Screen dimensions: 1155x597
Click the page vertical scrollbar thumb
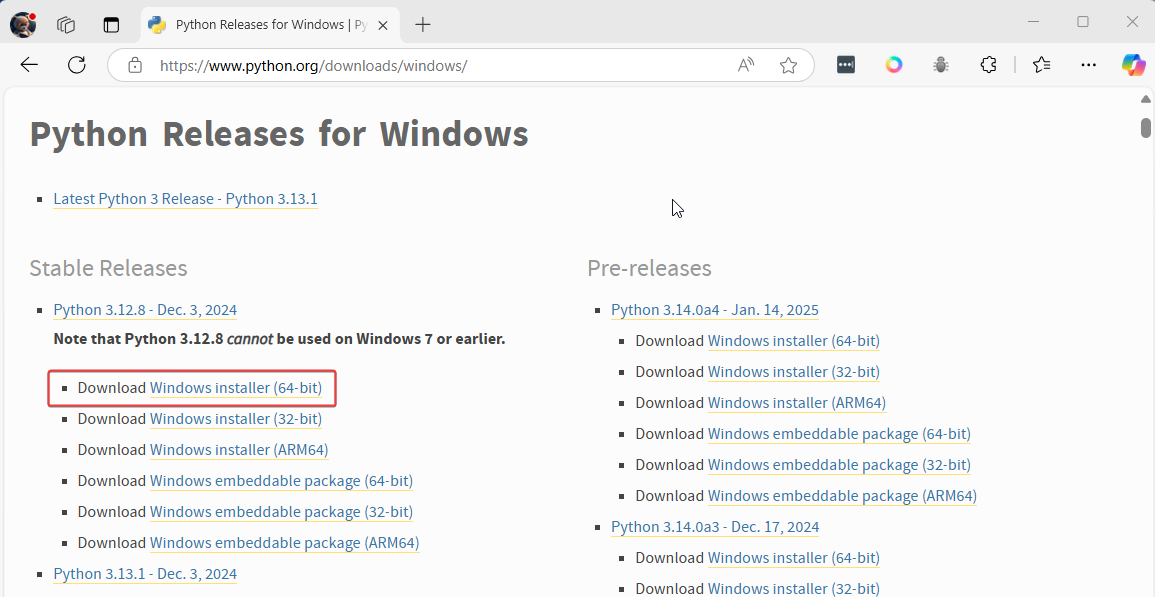(1145, 127)
